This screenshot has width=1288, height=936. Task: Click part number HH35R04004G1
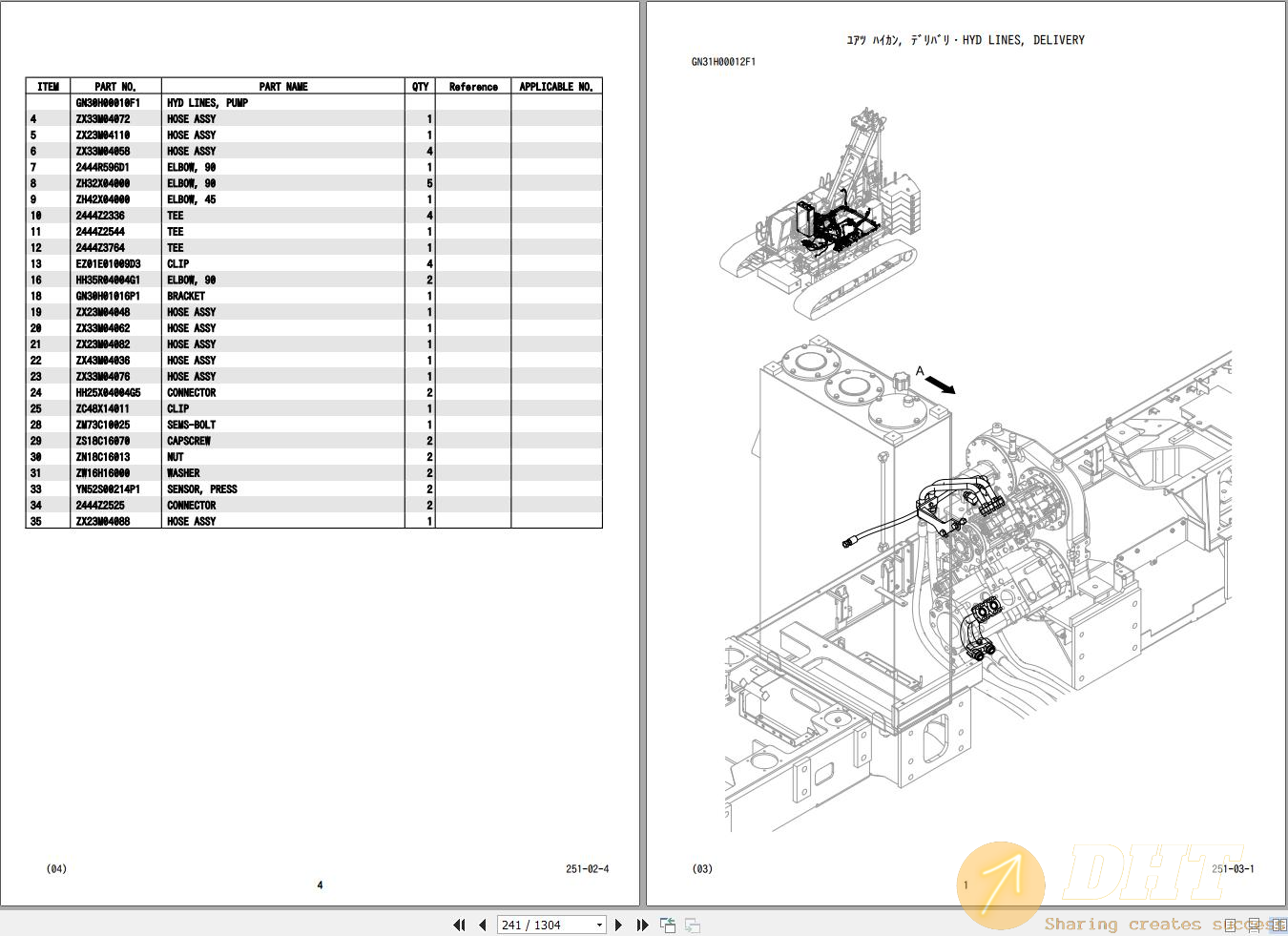(108, 281)
